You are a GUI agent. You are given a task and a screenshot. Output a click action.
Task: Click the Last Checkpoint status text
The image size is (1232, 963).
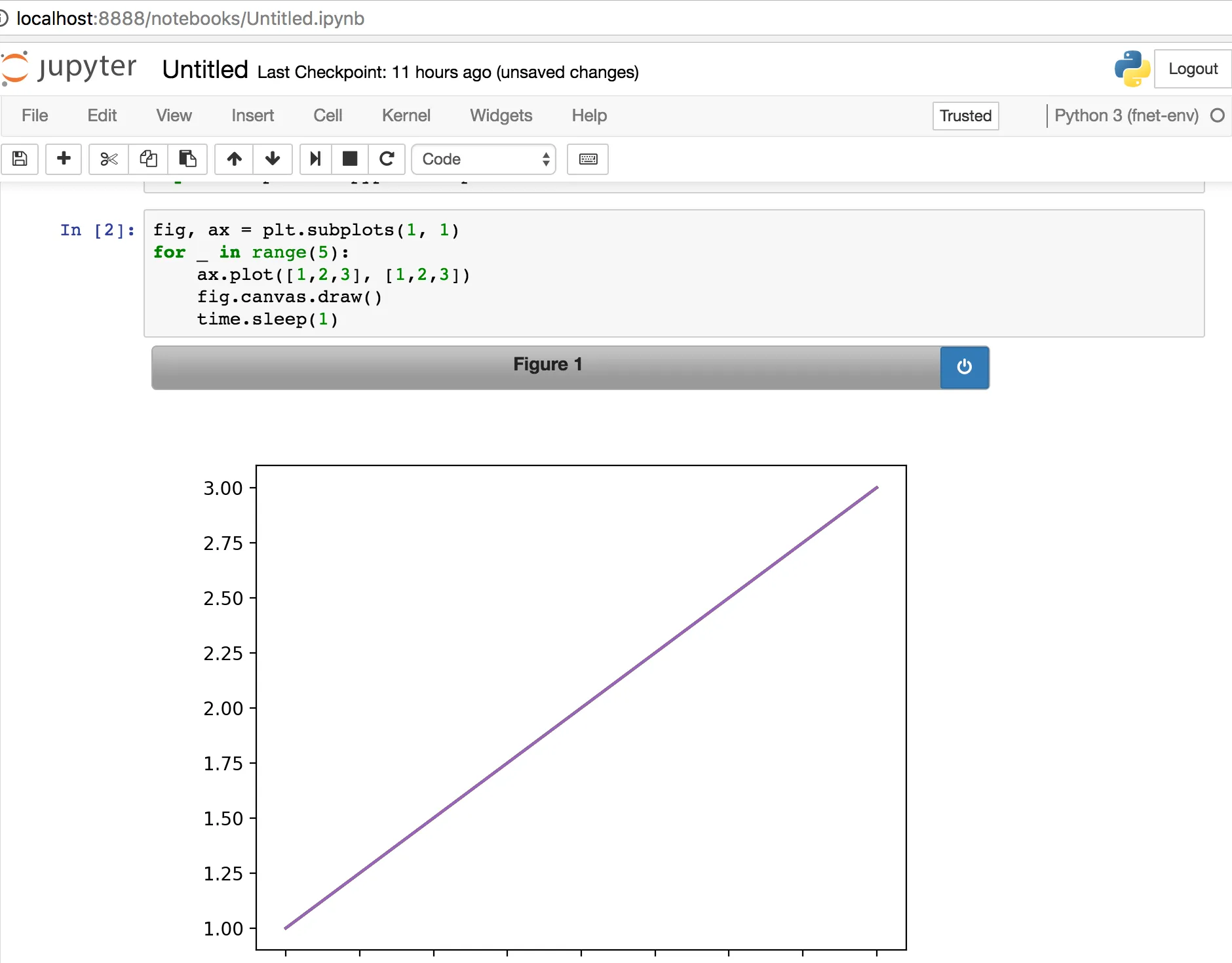tap(448, 72)
